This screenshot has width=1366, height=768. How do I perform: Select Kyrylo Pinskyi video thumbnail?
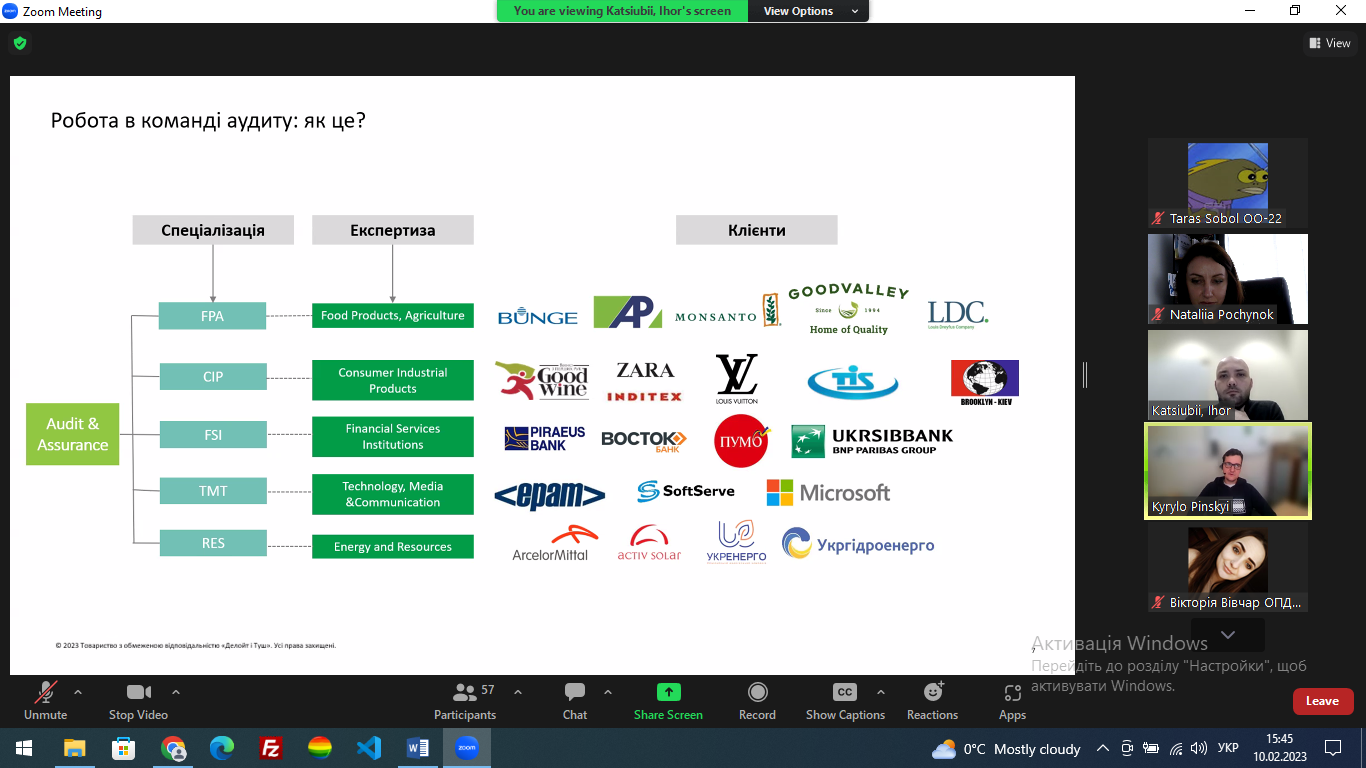pos(1228,471)
